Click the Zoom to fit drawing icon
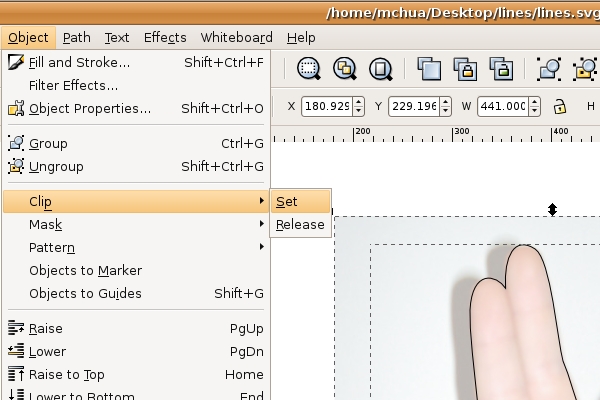 click(x=345, y=69)
